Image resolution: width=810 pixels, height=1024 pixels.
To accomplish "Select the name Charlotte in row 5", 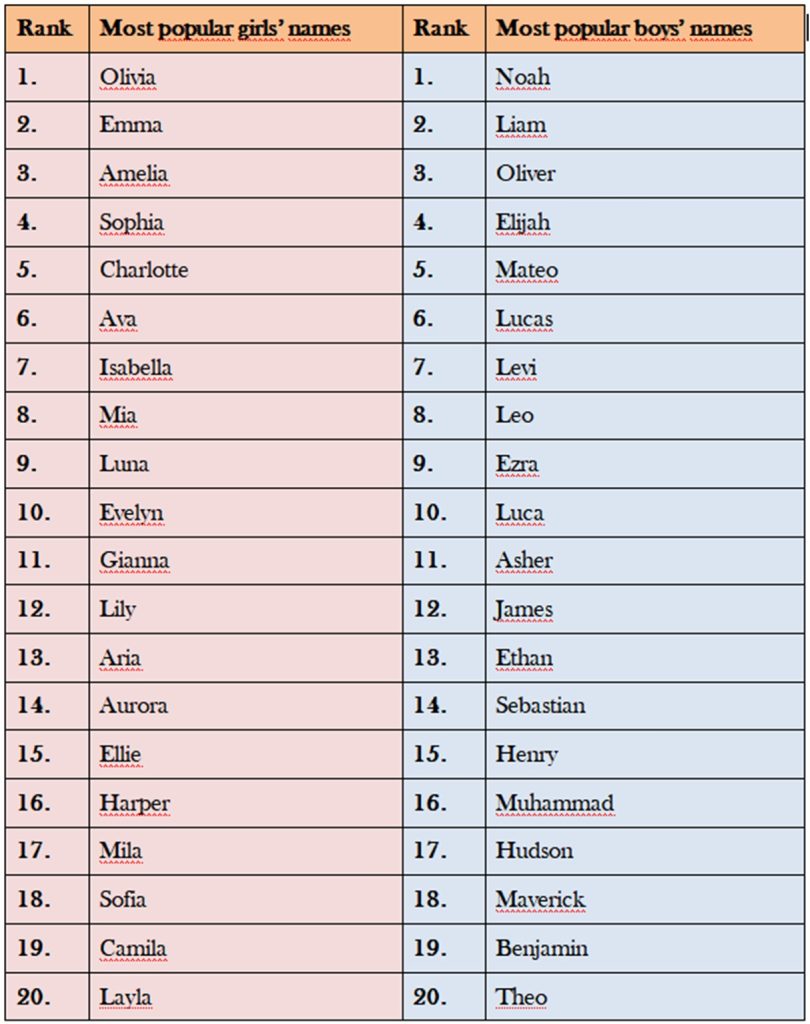I will 144,270.
